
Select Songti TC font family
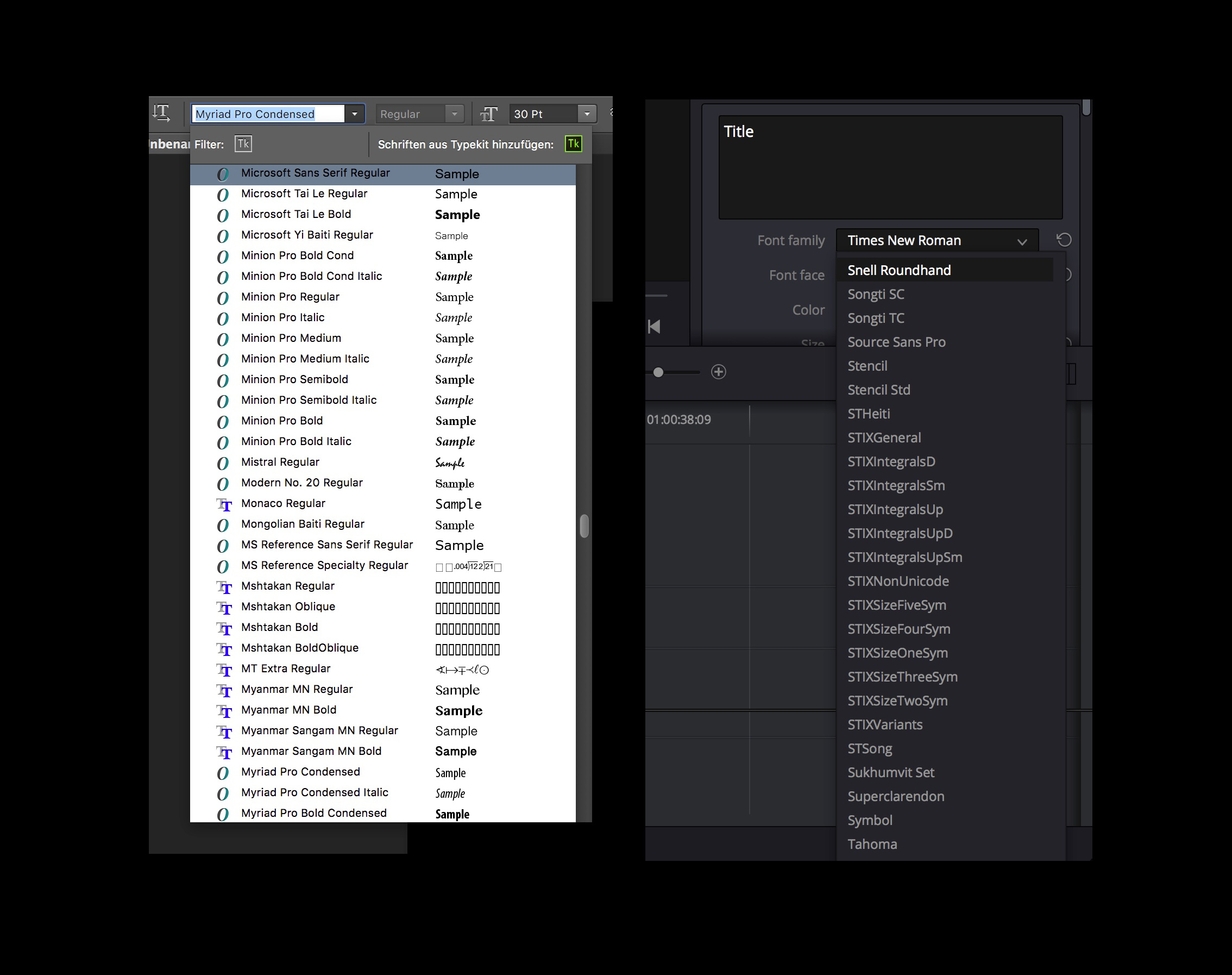(945, 318)
